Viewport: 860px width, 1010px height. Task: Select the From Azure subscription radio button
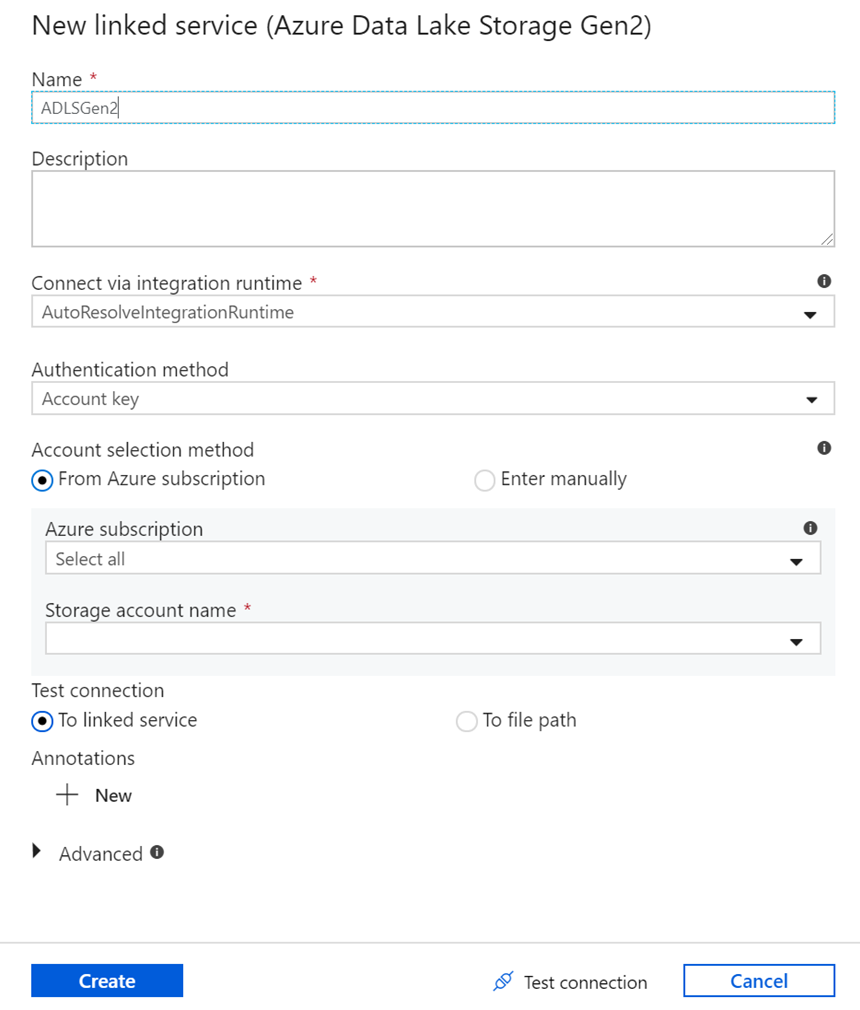point(42,480)
